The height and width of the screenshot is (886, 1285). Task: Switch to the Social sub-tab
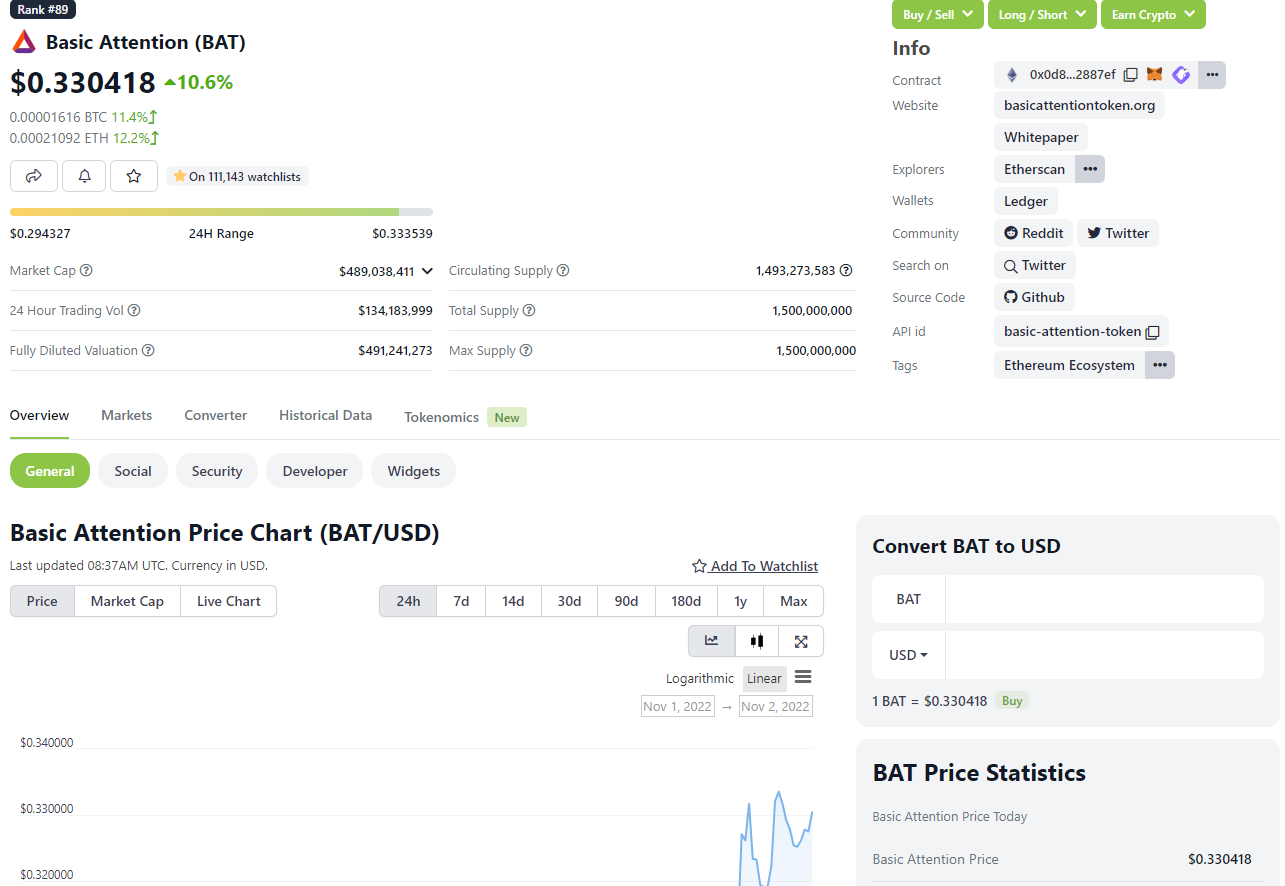[133, 471]
